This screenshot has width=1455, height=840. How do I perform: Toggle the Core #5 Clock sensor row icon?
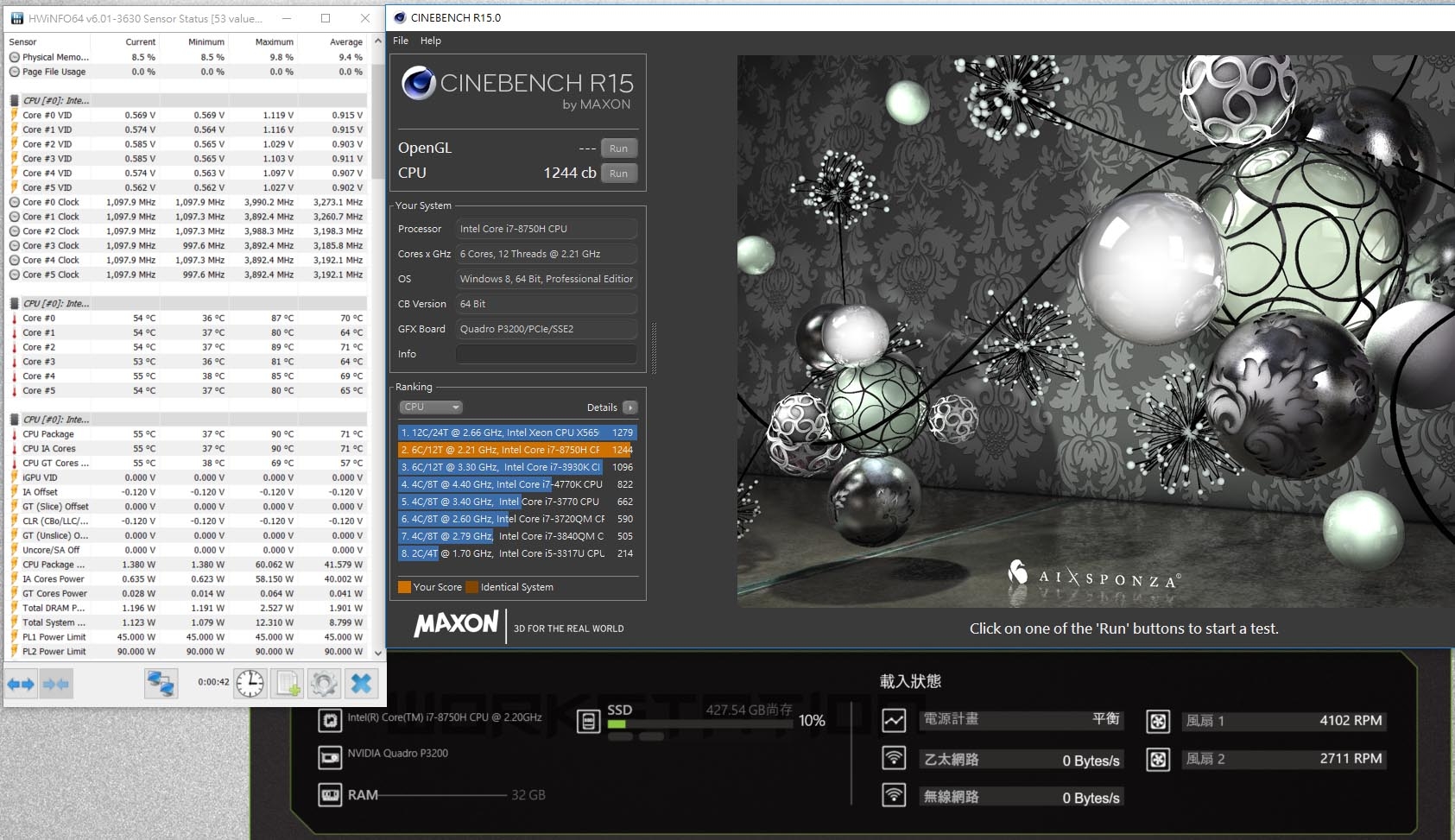[14, 275]
